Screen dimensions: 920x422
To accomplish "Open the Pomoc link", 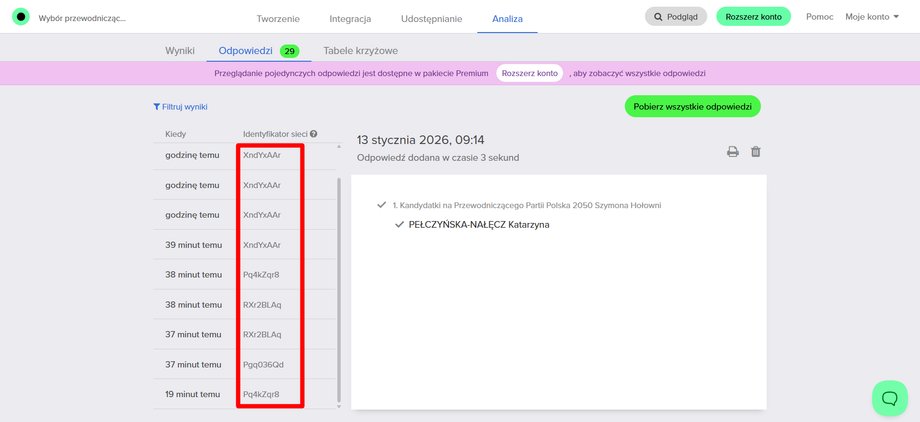I will tap(820, 17).
